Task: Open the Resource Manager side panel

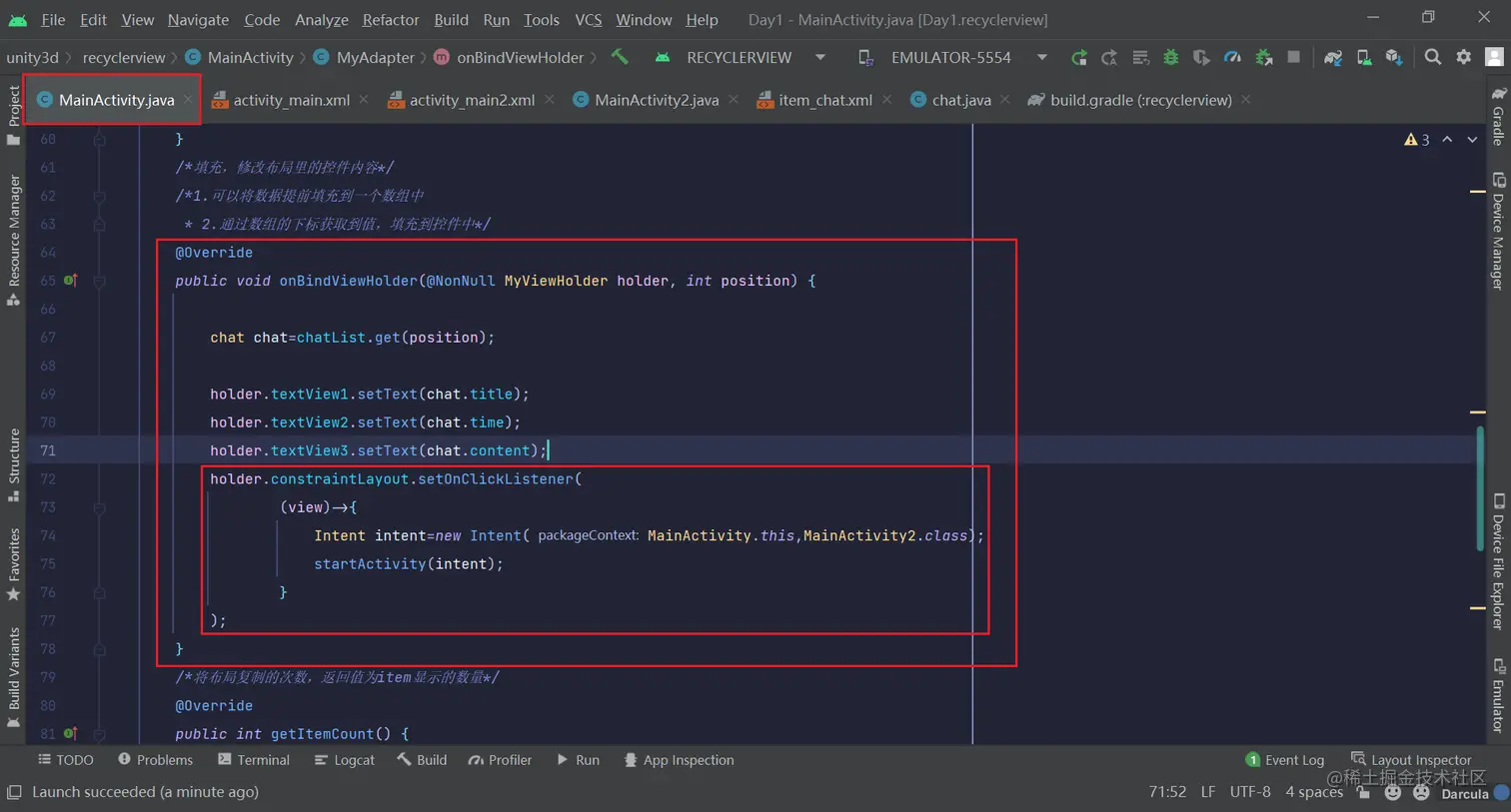Action: point(13,240)
